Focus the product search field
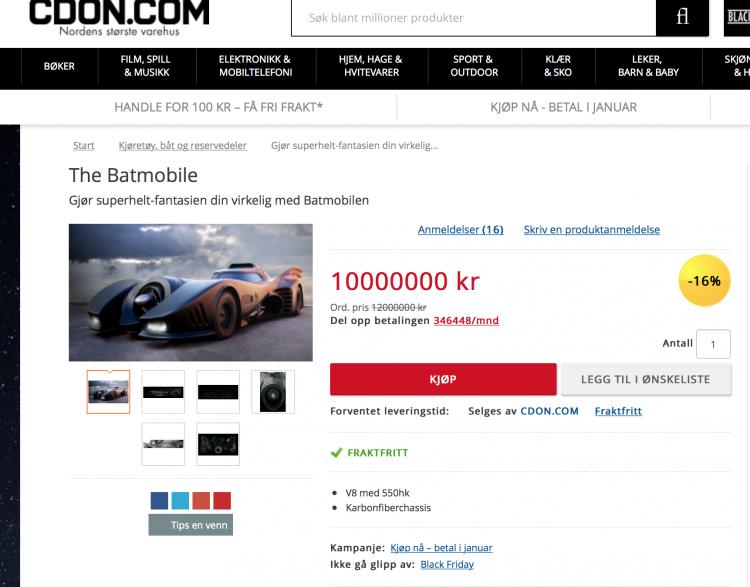 click(x=474, y=18)
